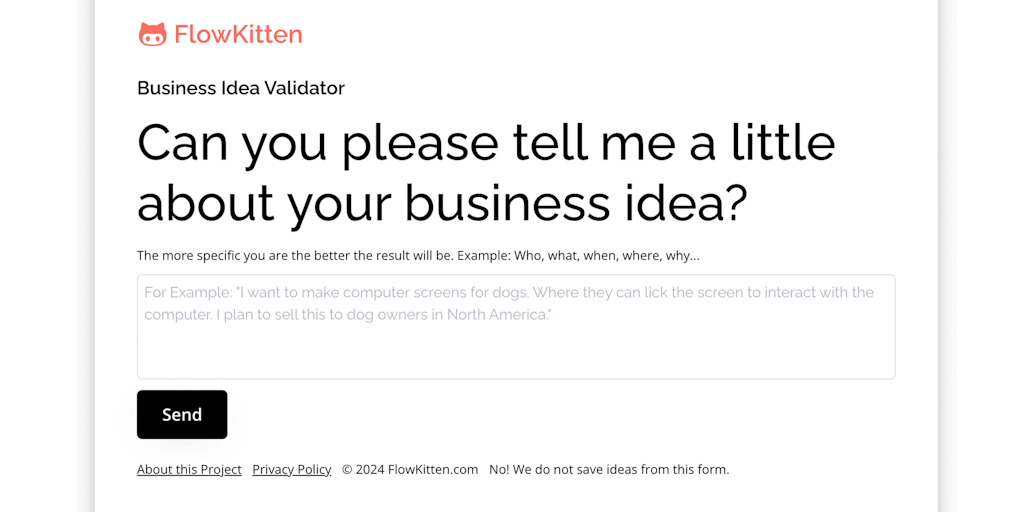Focus the business idea text area
The height and width of the screenshot is (512, 1024).
pos(516,327)
